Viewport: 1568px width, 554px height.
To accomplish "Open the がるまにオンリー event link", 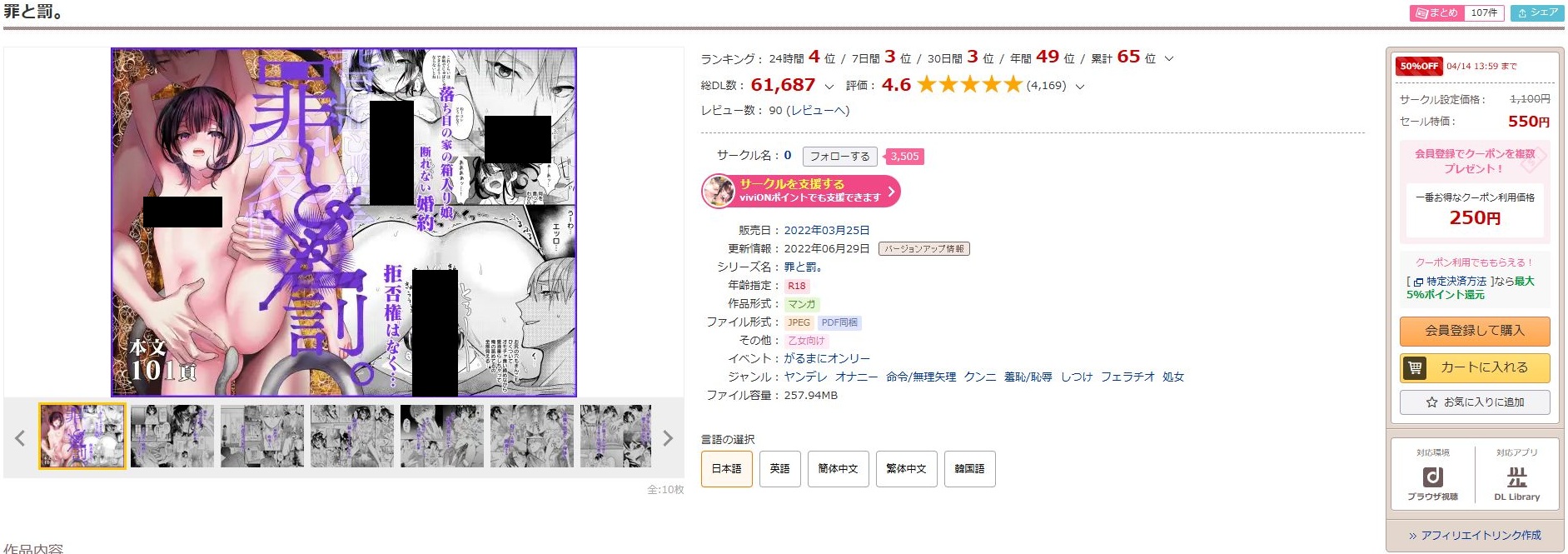I will click(826, 358).
